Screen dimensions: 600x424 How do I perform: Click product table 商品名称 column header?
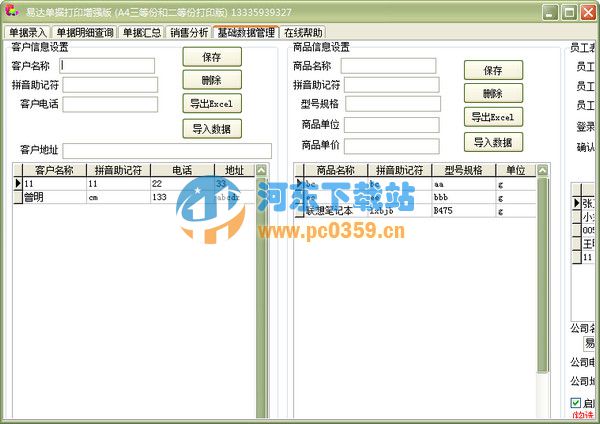pyautogui.click(x=336, y=170)
